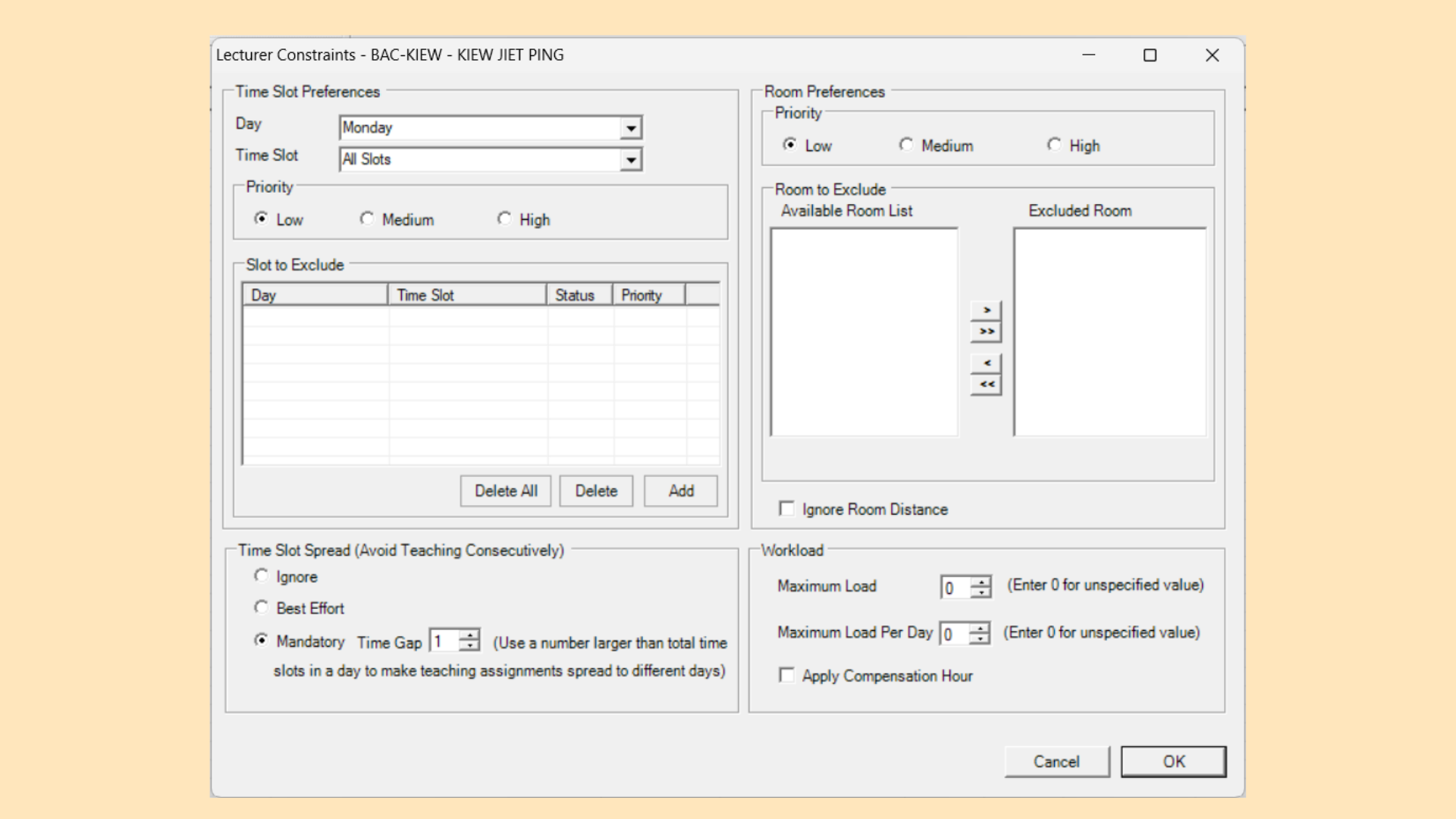This screenshot has width=1456, height=819.
Task: Open the Day dropdown showing Monday
Action: (631, 128)
